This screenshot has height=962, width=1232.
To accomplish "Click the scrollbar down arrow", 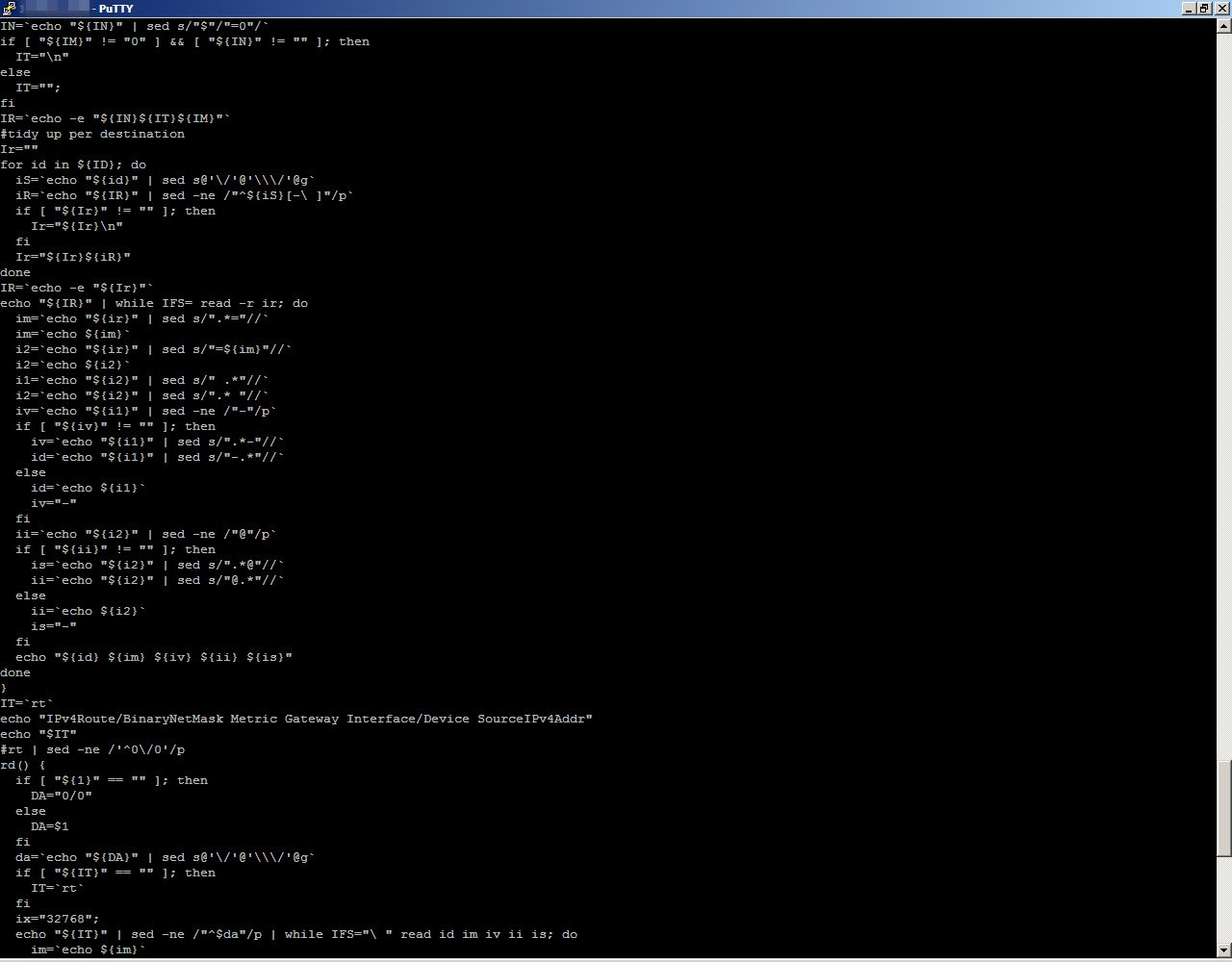I will click(1223, 953).
